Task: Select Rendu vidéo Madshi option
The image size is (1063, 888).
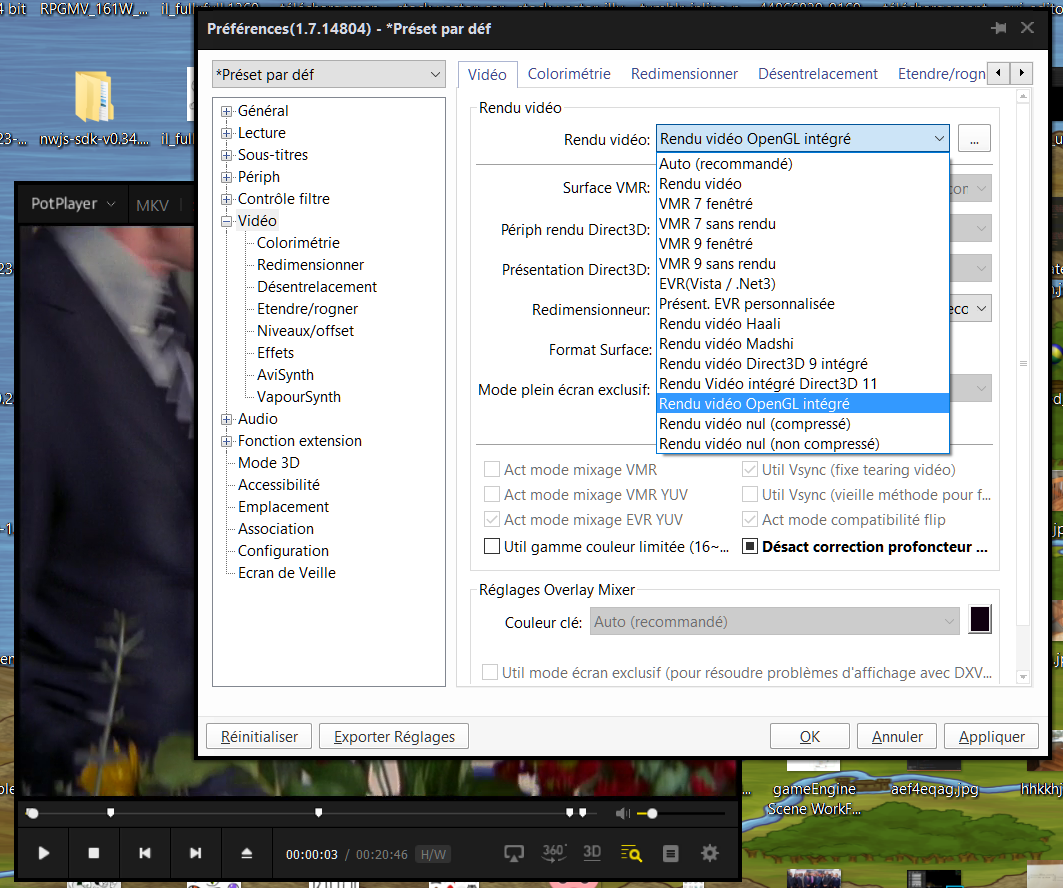Action: [803, 344]
